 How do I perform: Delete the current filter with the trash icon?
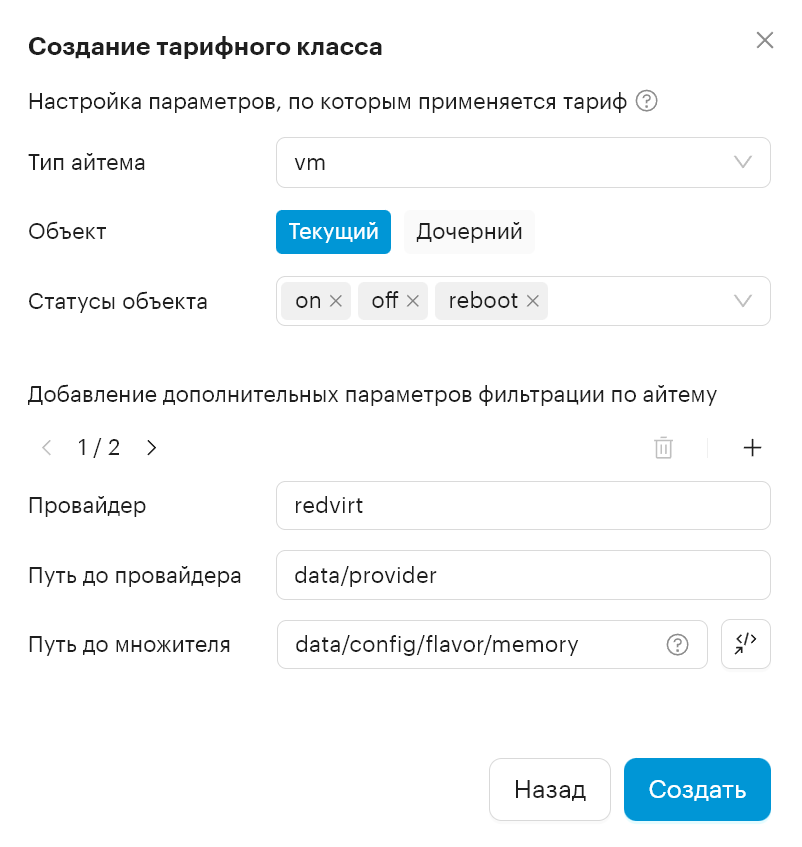(663, 448)
